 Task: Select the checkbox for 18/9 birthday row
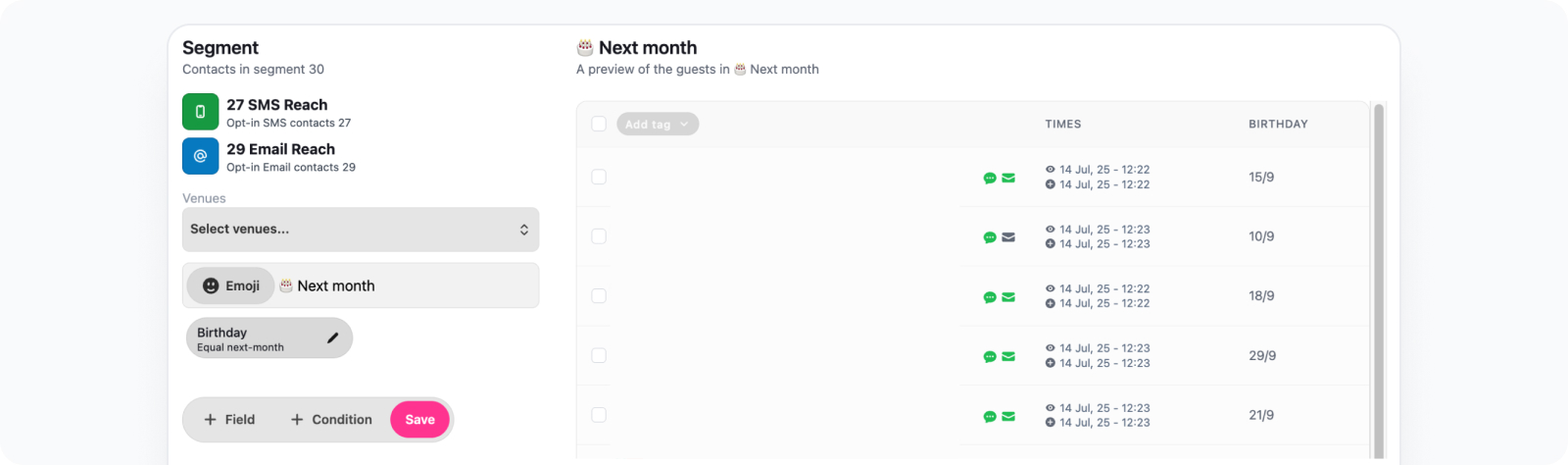pos(599,296)
